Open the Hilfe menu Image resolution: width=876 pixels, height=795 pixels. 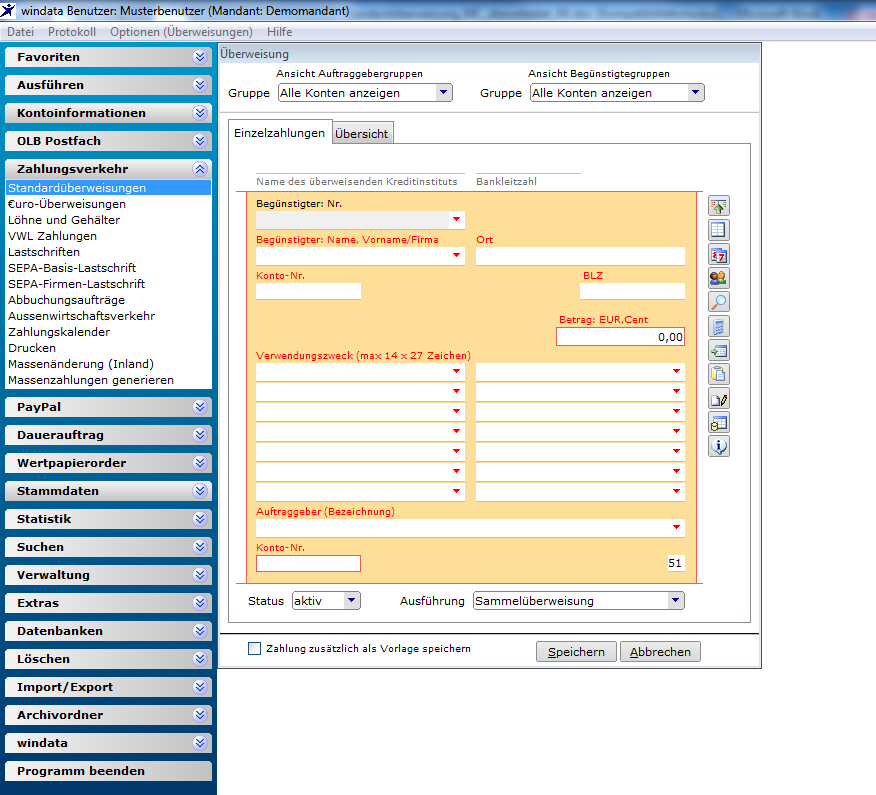[x=279, y=32]
